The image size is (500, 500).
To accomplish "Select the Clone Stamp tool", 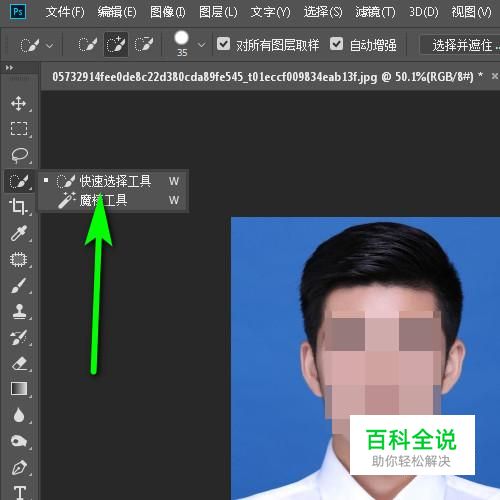I will coord(19,312).
